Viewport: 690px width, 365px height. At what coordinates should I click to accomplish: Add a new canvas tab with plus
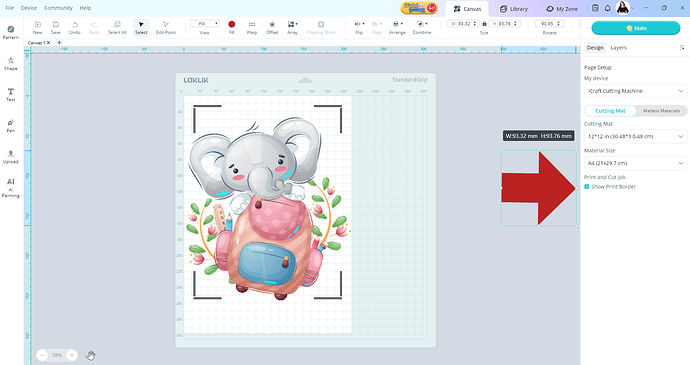(59, 43)
